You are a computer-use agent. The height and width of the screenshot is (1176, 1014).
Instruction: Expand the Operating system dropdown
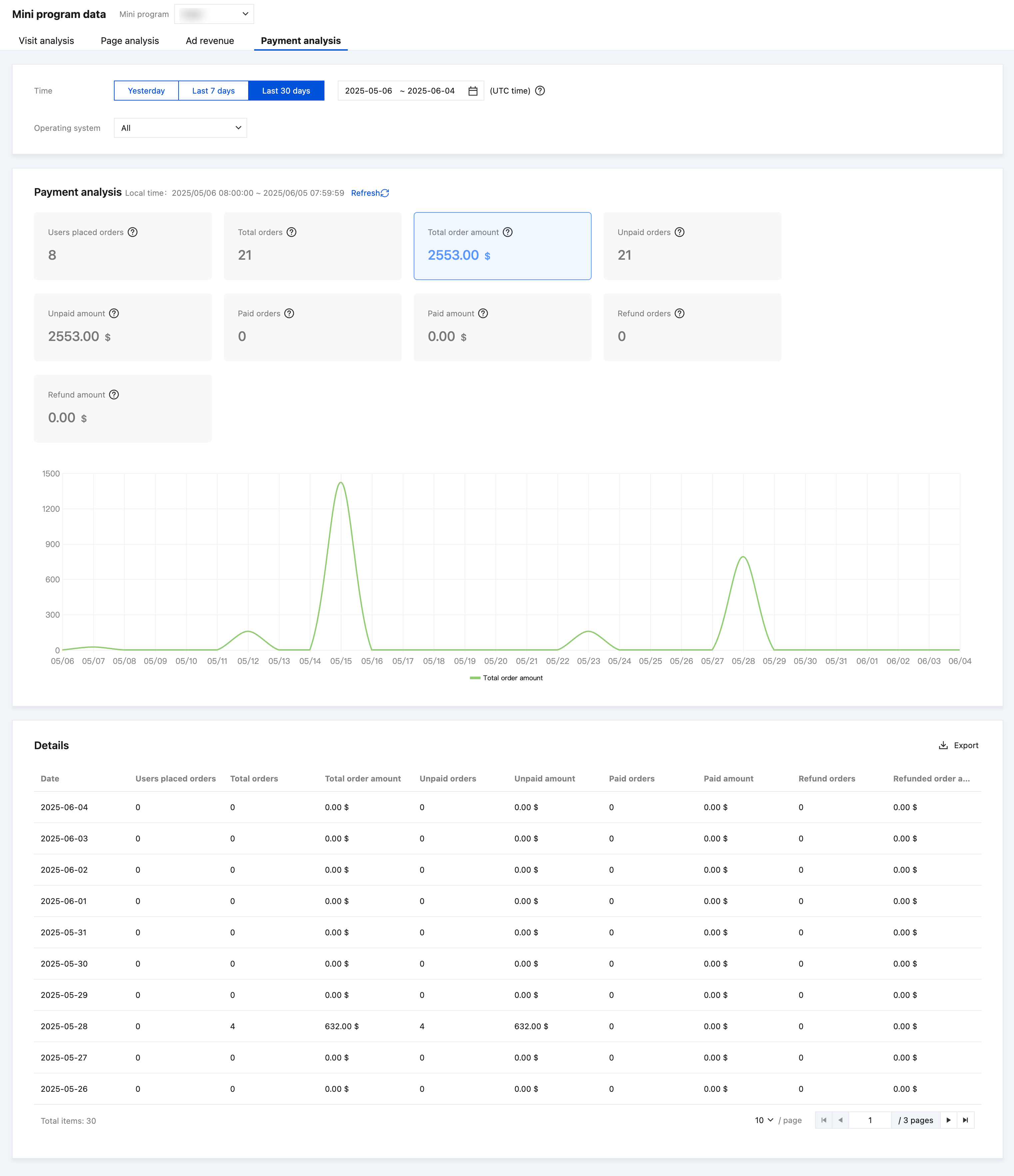pyautogui.click(x=180, y=128)
